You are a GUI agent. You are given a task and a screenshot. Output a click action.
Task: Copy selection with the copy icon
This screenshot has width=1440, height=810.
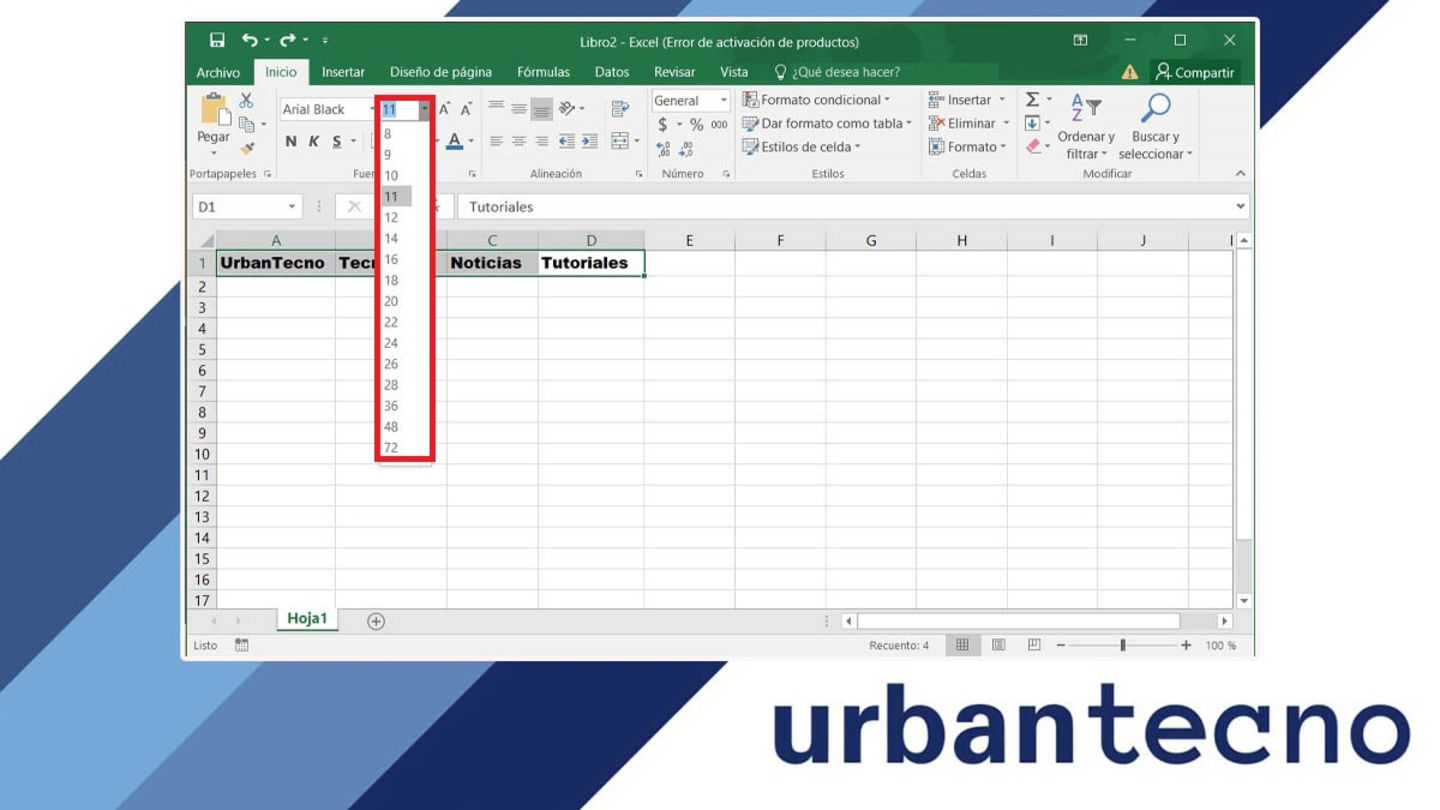[246, 124]
